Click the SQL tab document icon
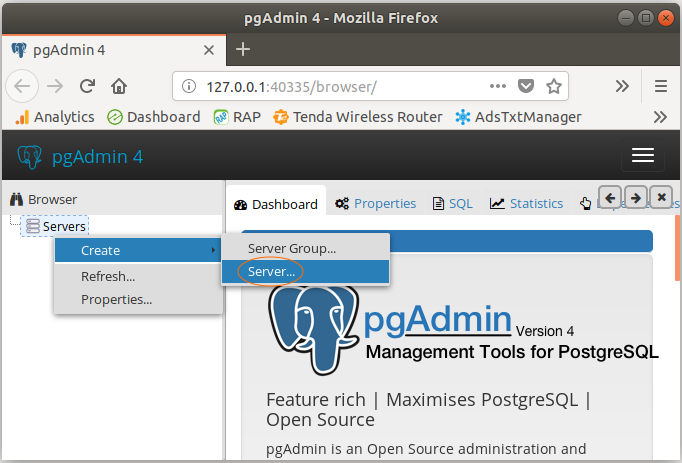Viewport: 682px width, 463px height. pos(438,203)
